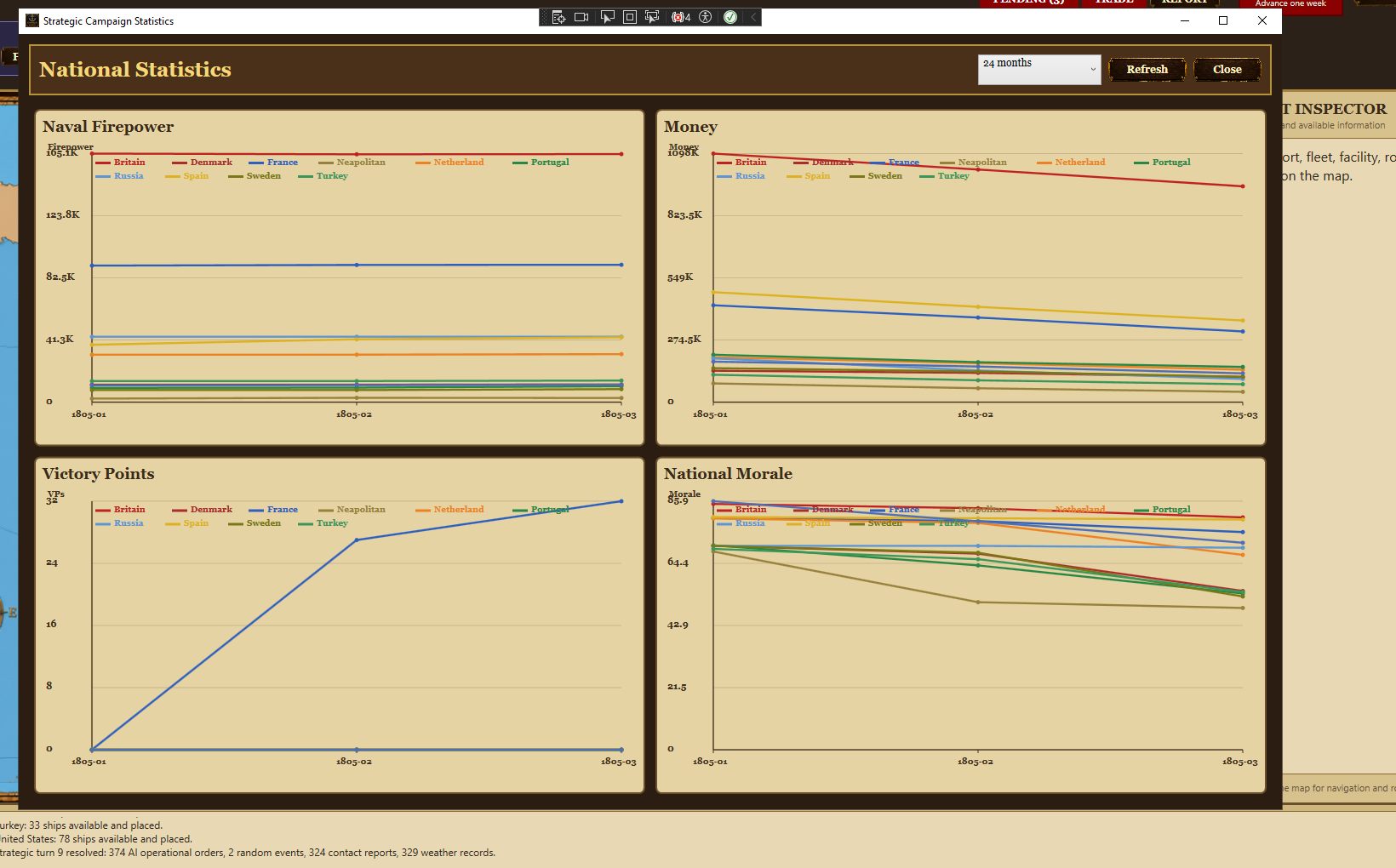Click Denmark legend in Victory Points chart
This screenshot has width=1396, height=868.
pyautogui.click(x=202, y=510)
